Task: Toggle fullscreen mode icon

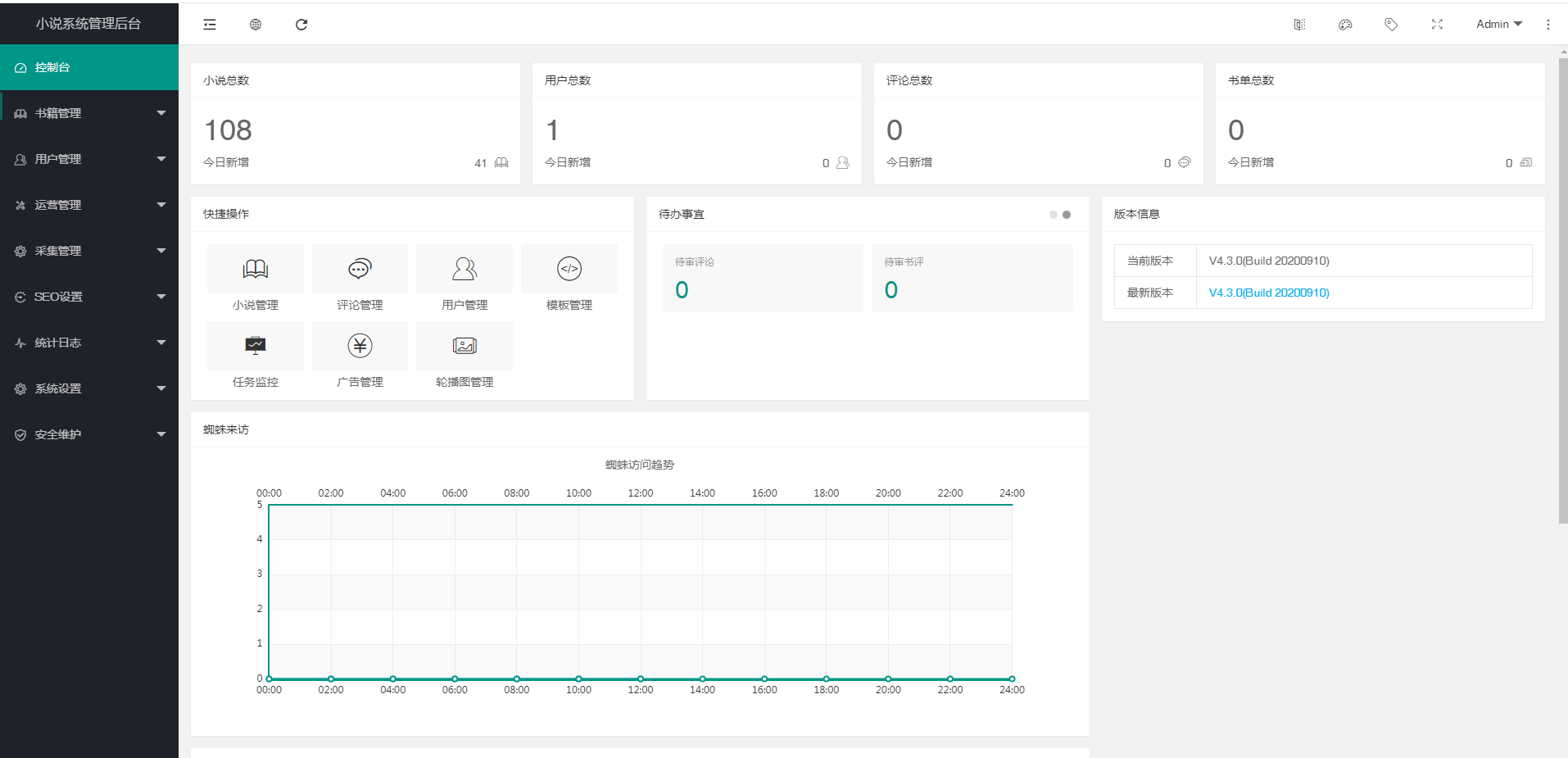Action: pos(1437,25)
